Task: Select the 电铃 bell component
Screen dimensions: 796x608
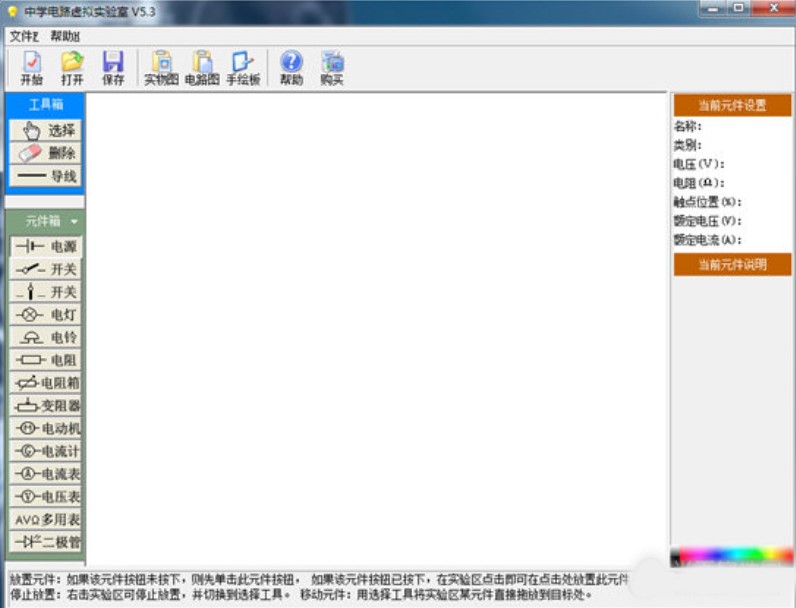Action: [45, 337]
